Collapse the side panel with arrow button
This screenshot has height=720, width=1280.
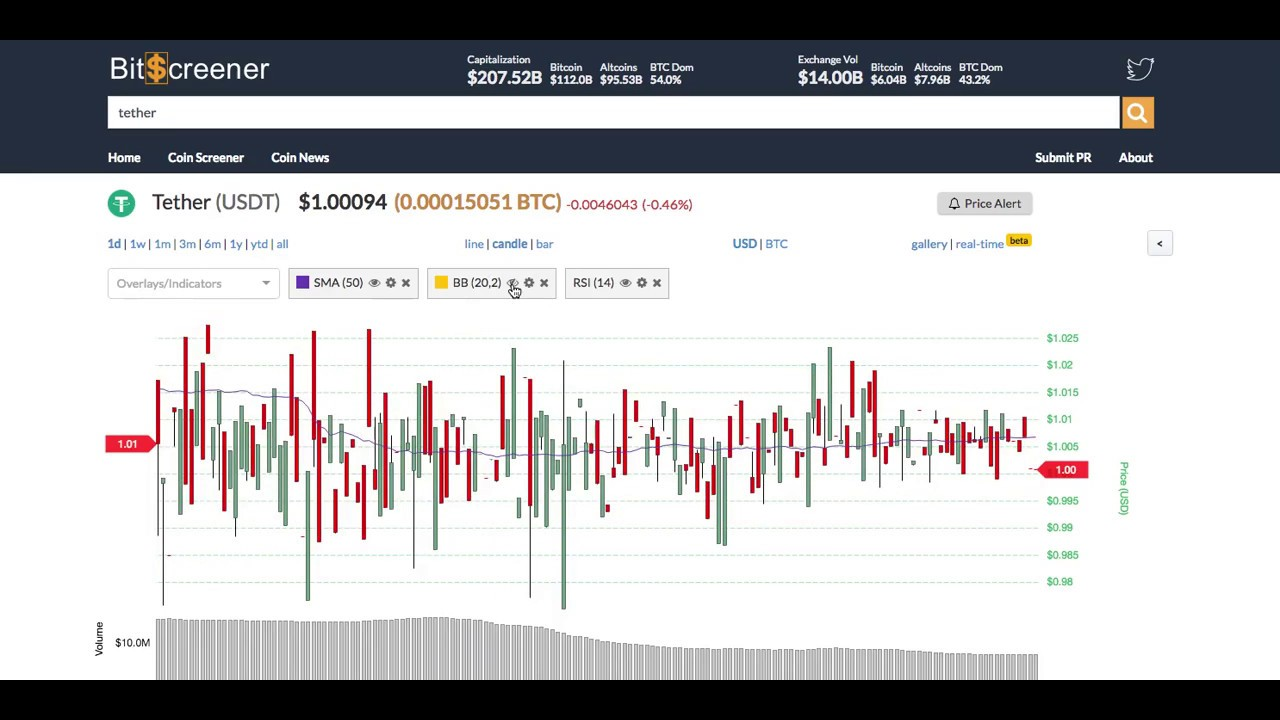pyautogui.click(x=1160, y=244)
